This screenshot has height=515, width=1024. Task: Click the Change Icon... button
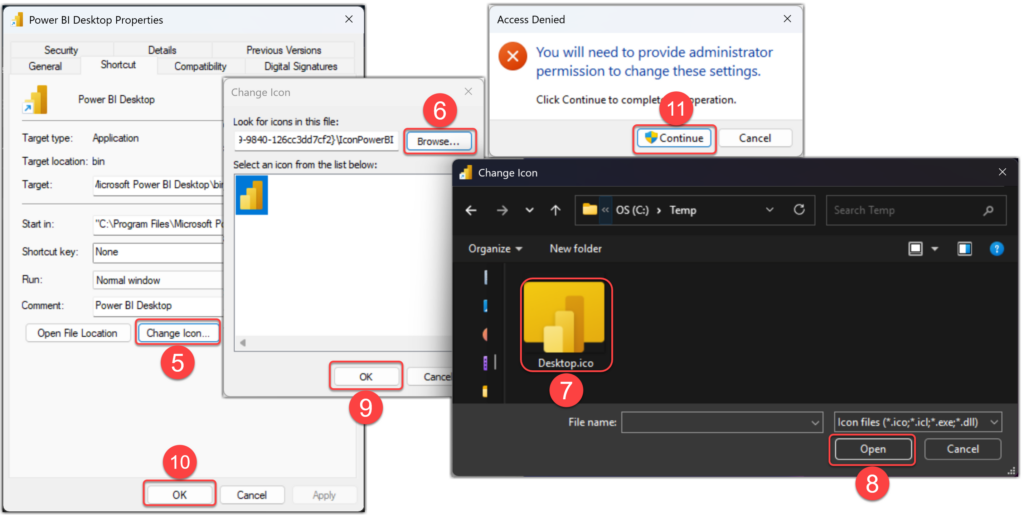click(x=178, y=333)
